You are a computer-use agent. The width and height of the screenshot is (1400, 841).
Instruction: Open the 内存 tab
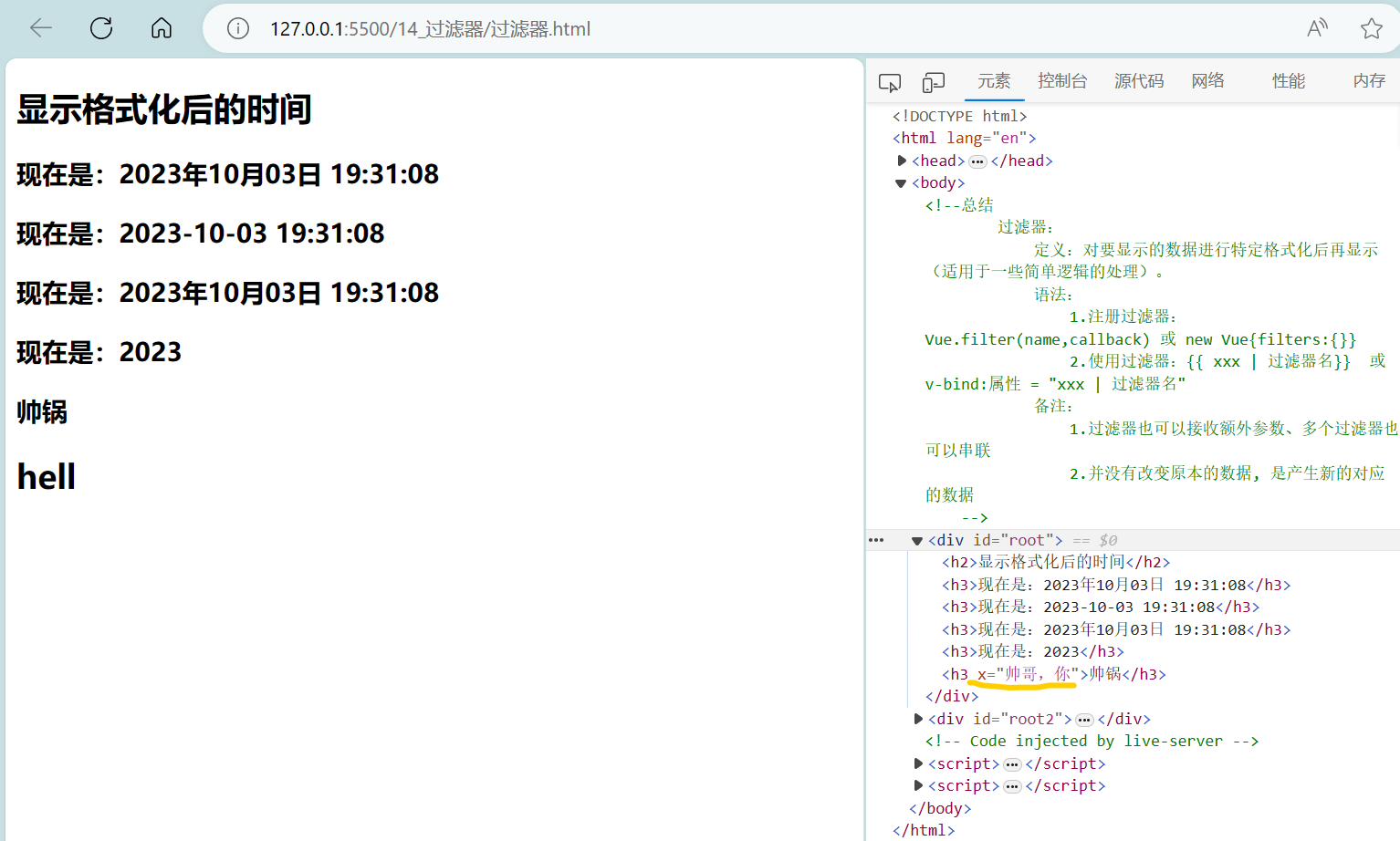point(1369,81)
